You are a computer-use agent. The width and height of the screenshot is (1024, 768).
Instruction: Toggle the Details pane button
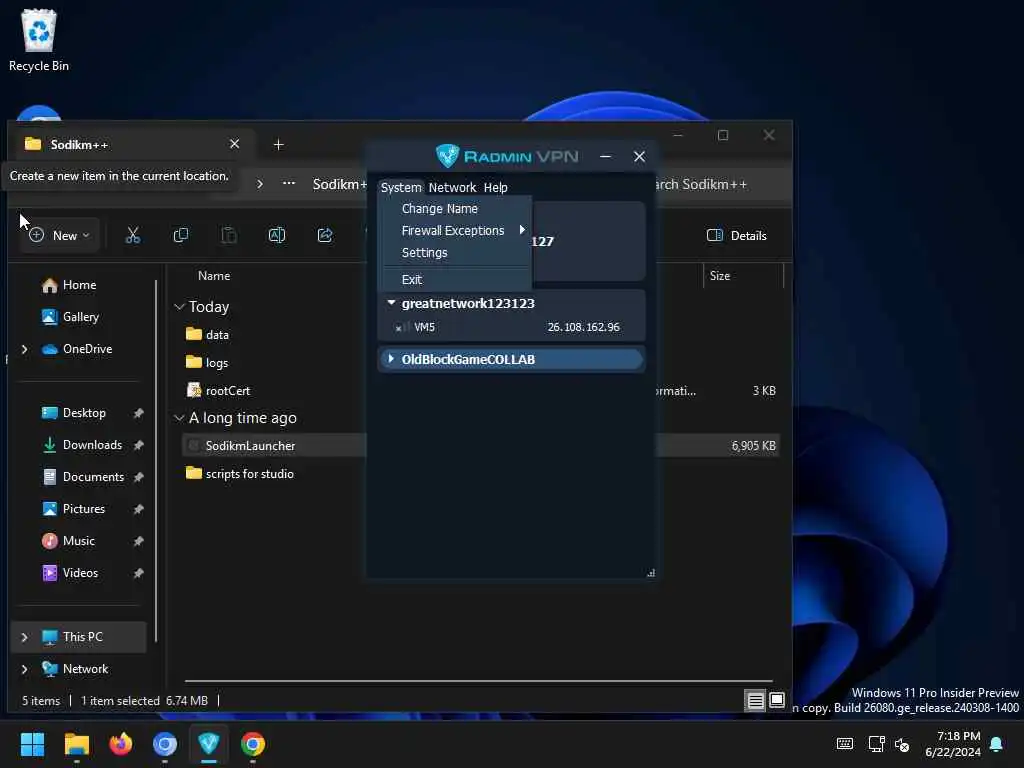coord(737,235)
